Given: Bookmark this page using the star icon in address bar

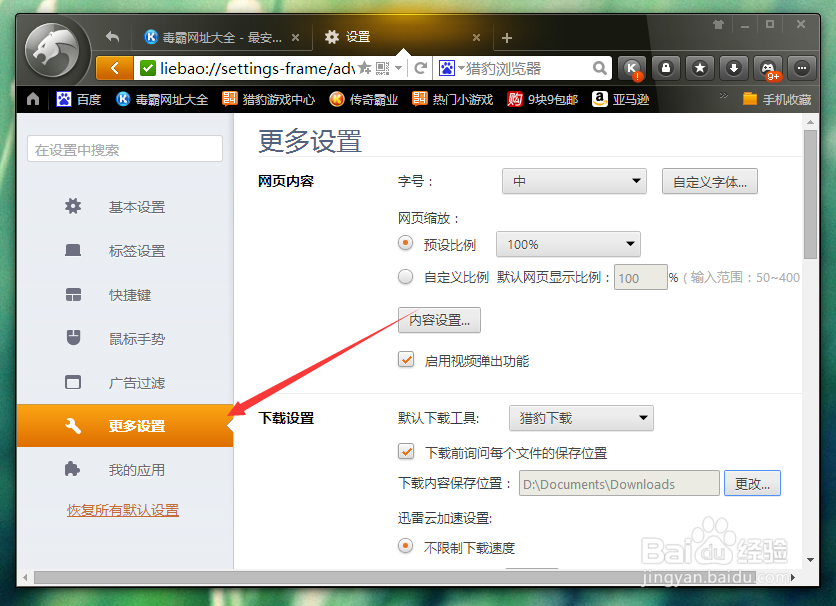Looking at the screenshot, I should [365, 68].
